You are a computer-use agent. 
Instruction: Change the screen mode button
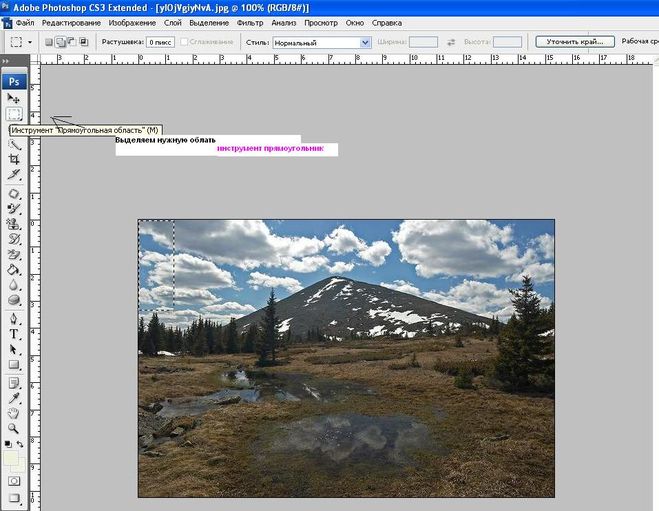14,498
